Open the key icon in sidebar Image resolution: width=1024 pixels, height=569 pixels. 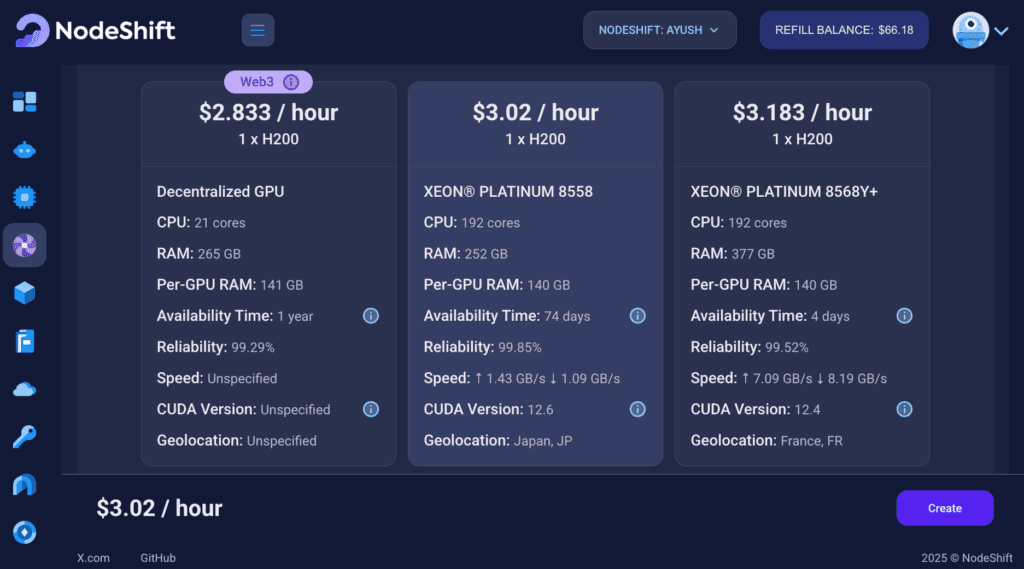[x=25, y=436]
